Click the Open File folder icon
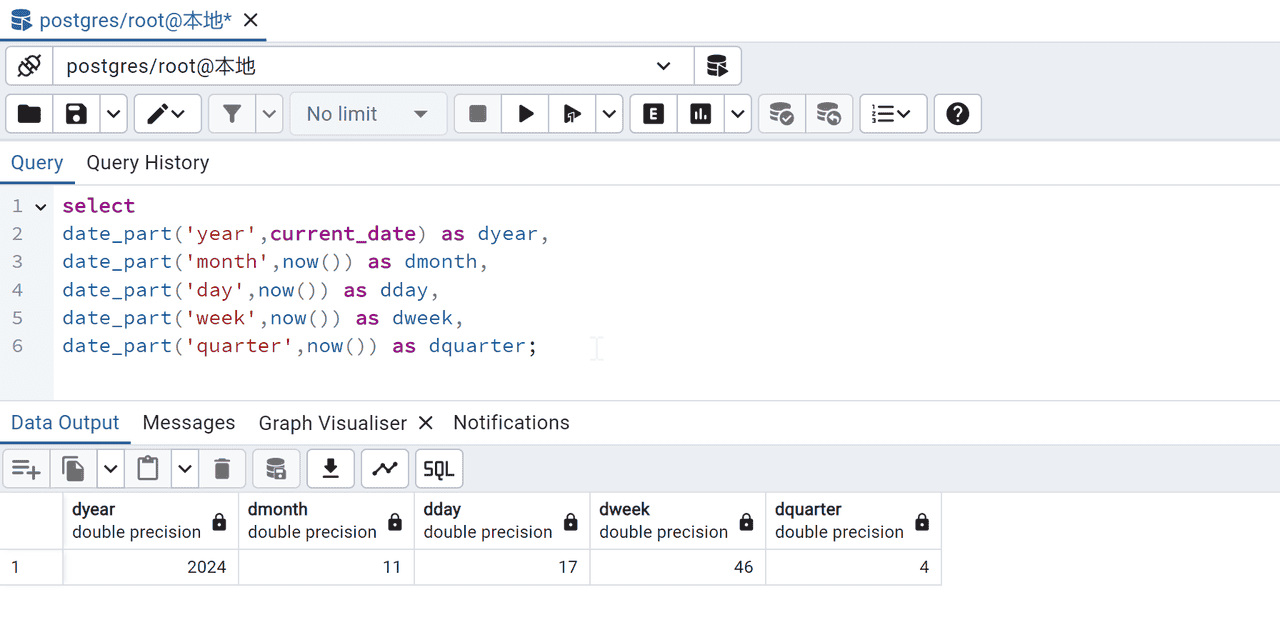Viewport: 1280px width, 620px height. click(x=30, y=114)
